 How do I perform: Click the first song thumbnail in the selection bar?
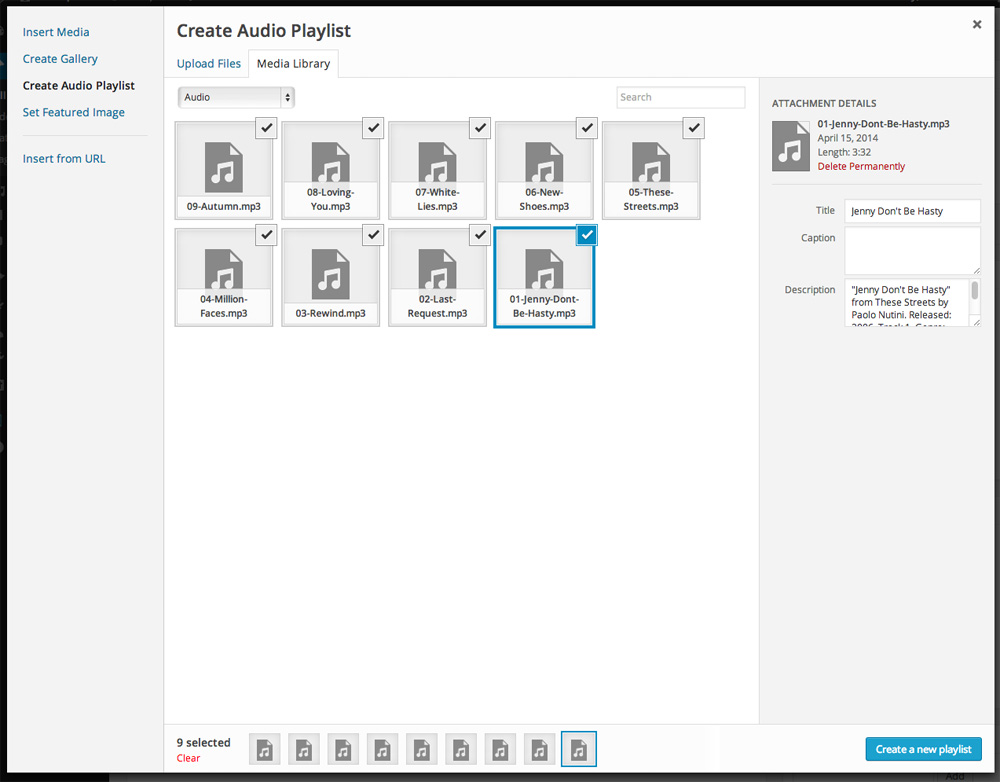coord(264,749)
